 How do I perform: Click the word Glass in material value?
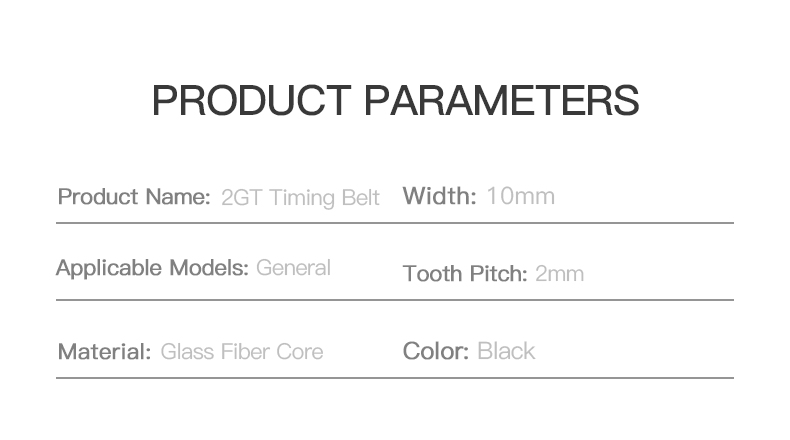click(185, 352)
